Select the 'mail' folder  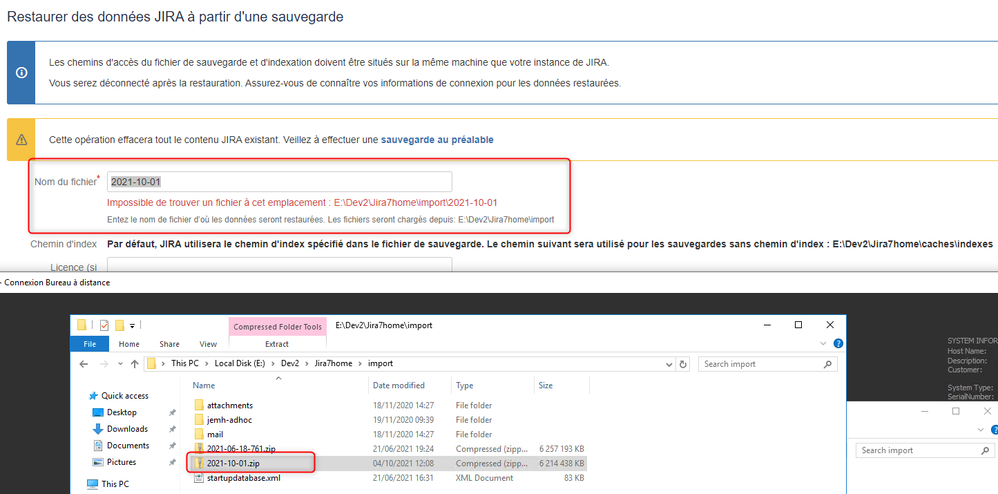coord(215,434)
